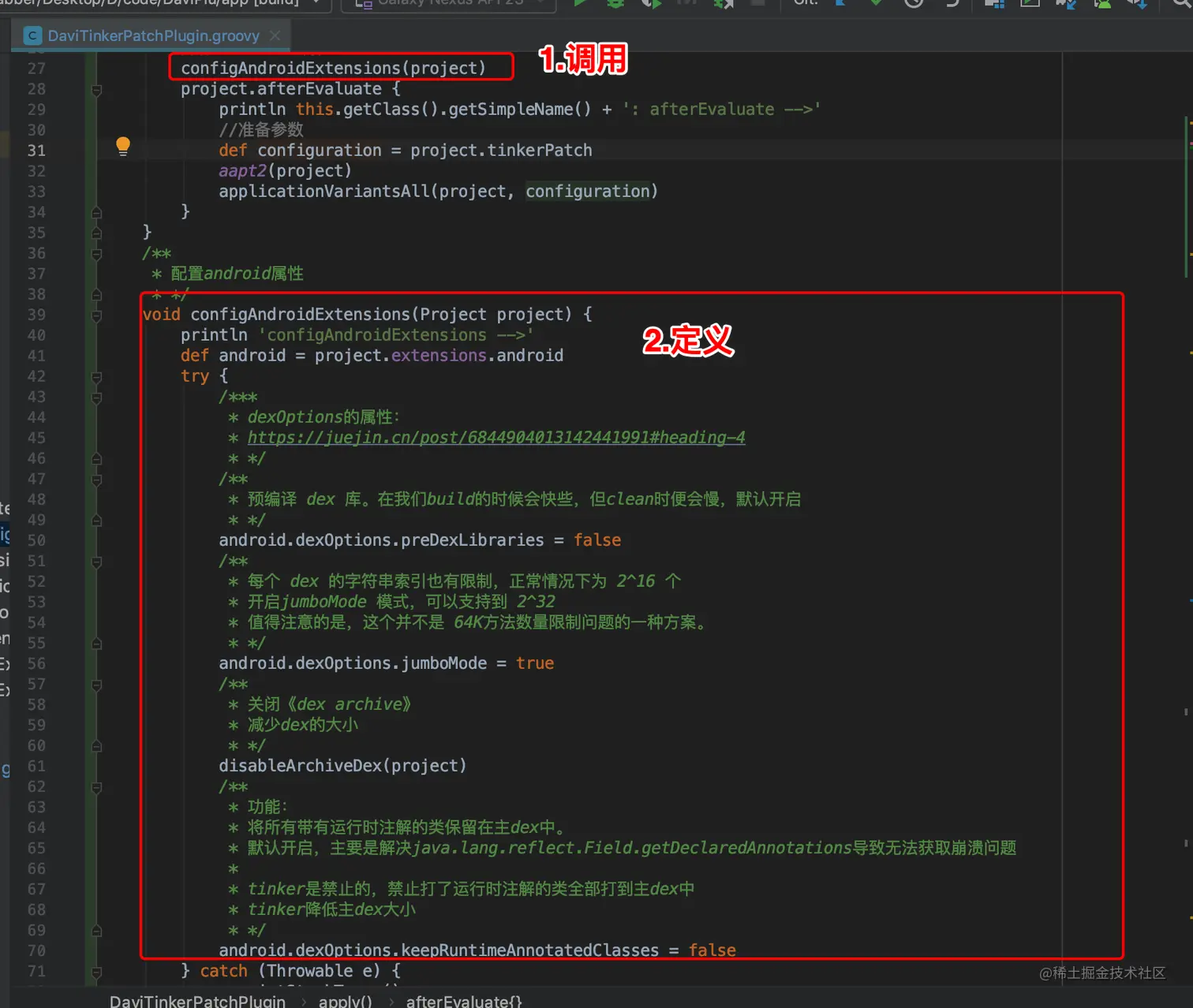Screen dimensions: 1193x1008
Task: Close the DaviTinkerPatchPlugin.groovy tab
Action: [x=275, y=35]
